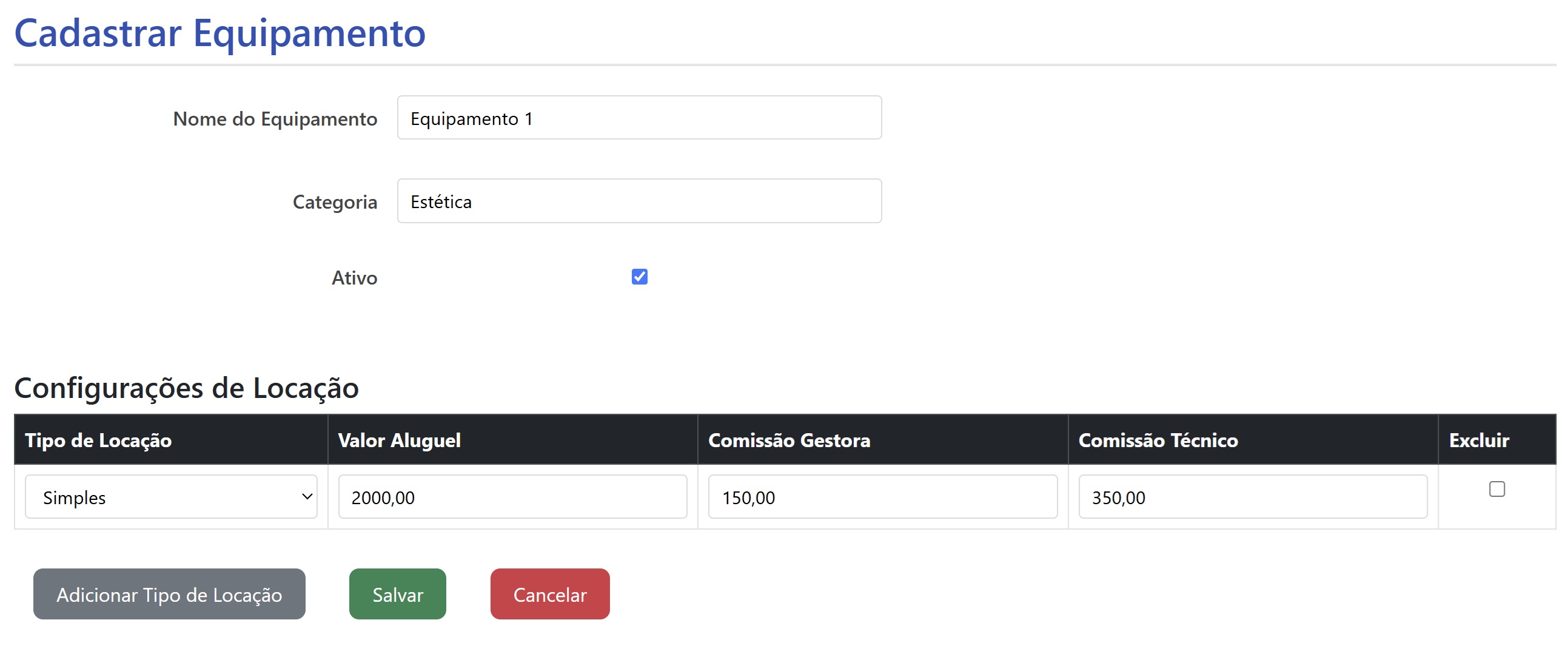Image resolution: width=1568 pixels, height=654 pixels.
Task: Click the Nome do Equipamento label
Action: coord(275,119)
